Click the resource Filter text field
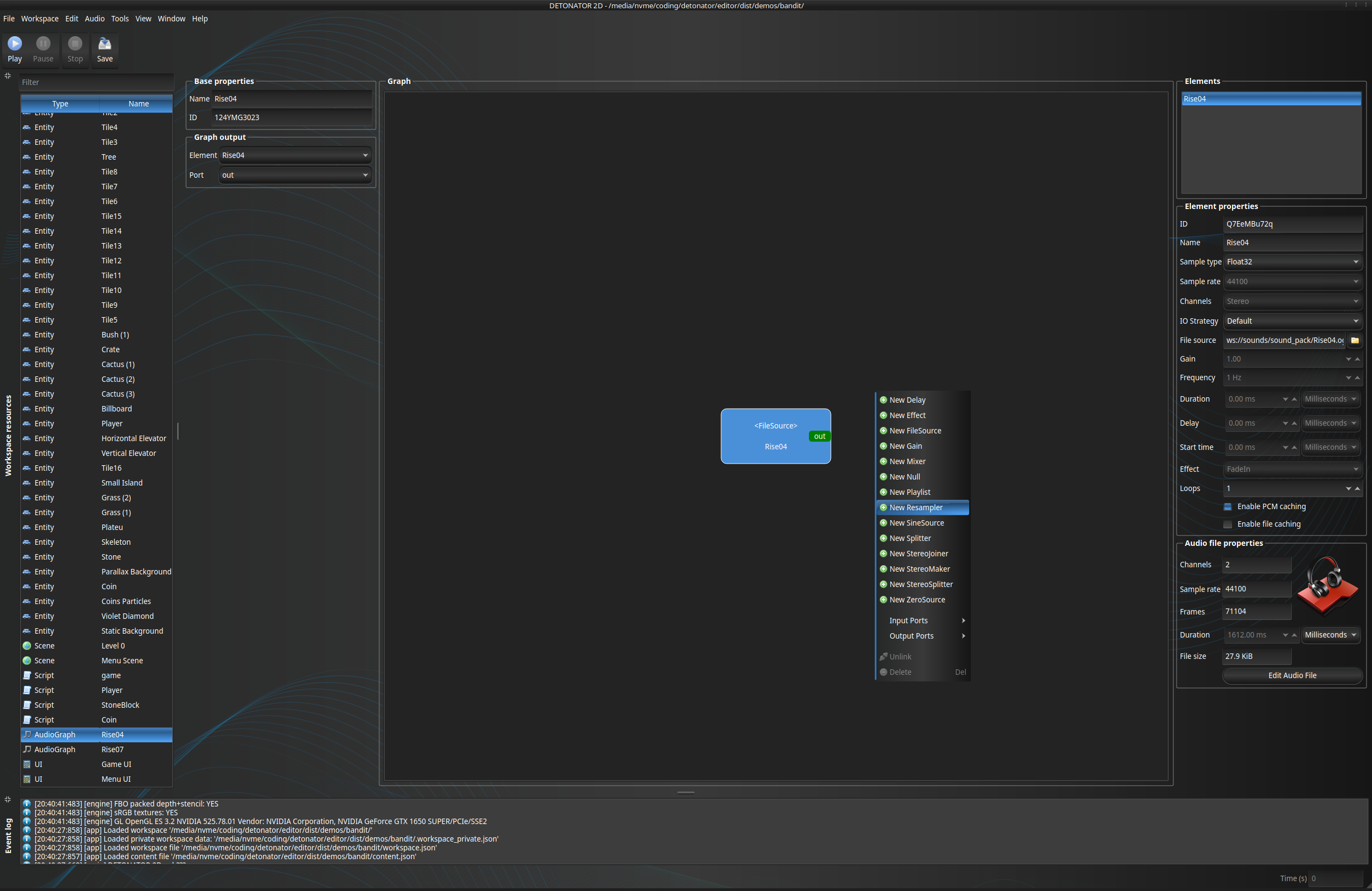 pyautogui.click(x=95, y=82)
